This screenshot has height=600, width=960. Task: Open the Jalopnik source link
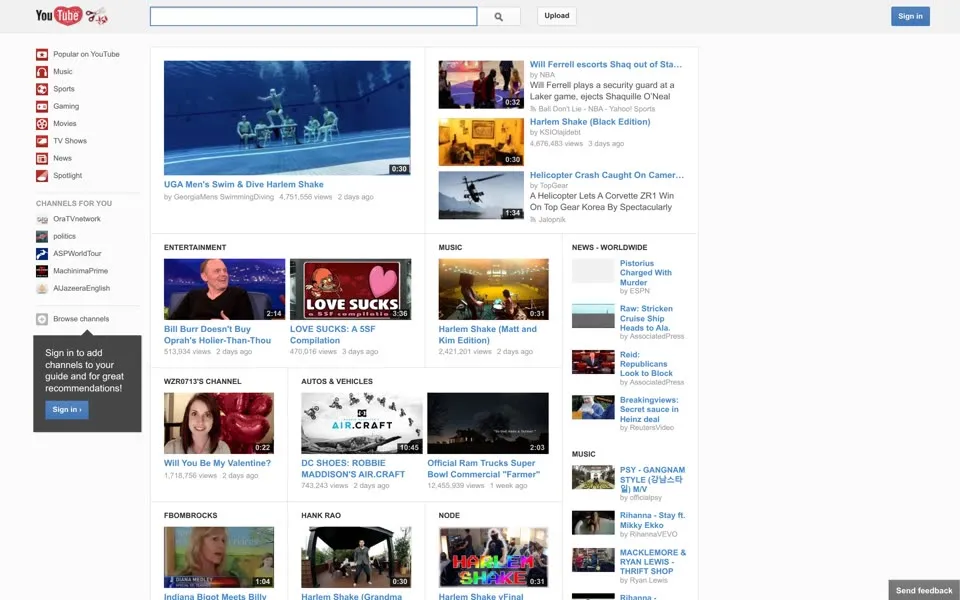click(552, 220)
